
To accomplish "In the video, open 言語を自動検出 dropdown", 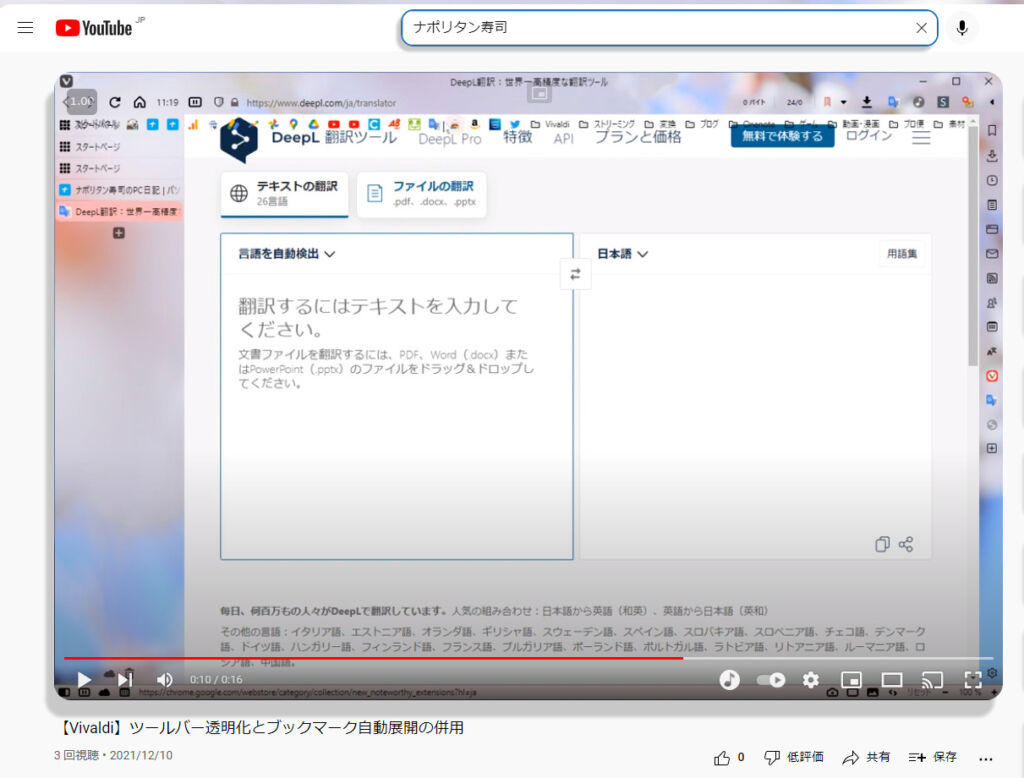I will pos(287,253).
